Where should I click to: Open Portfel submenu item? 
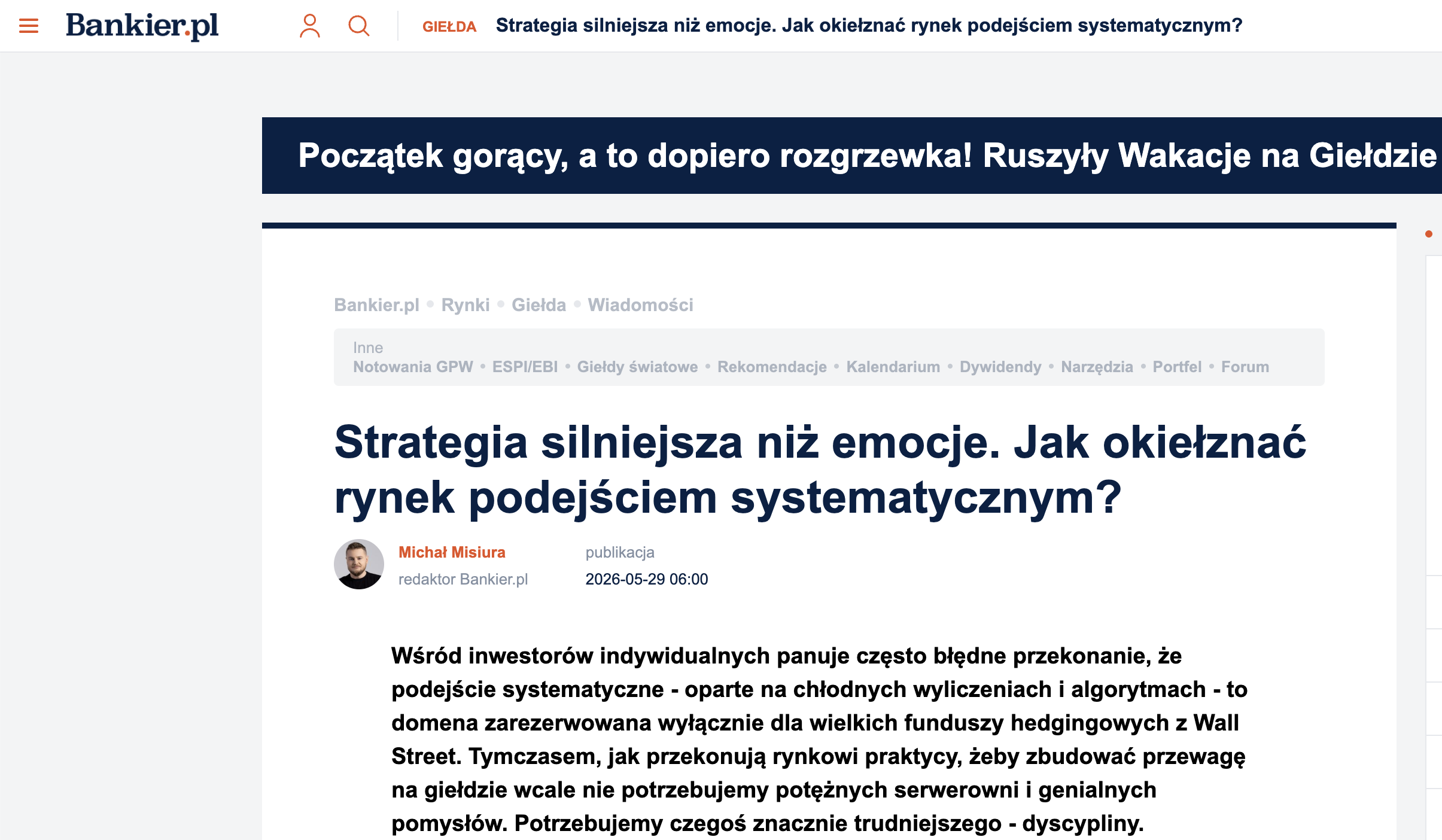1177,367
